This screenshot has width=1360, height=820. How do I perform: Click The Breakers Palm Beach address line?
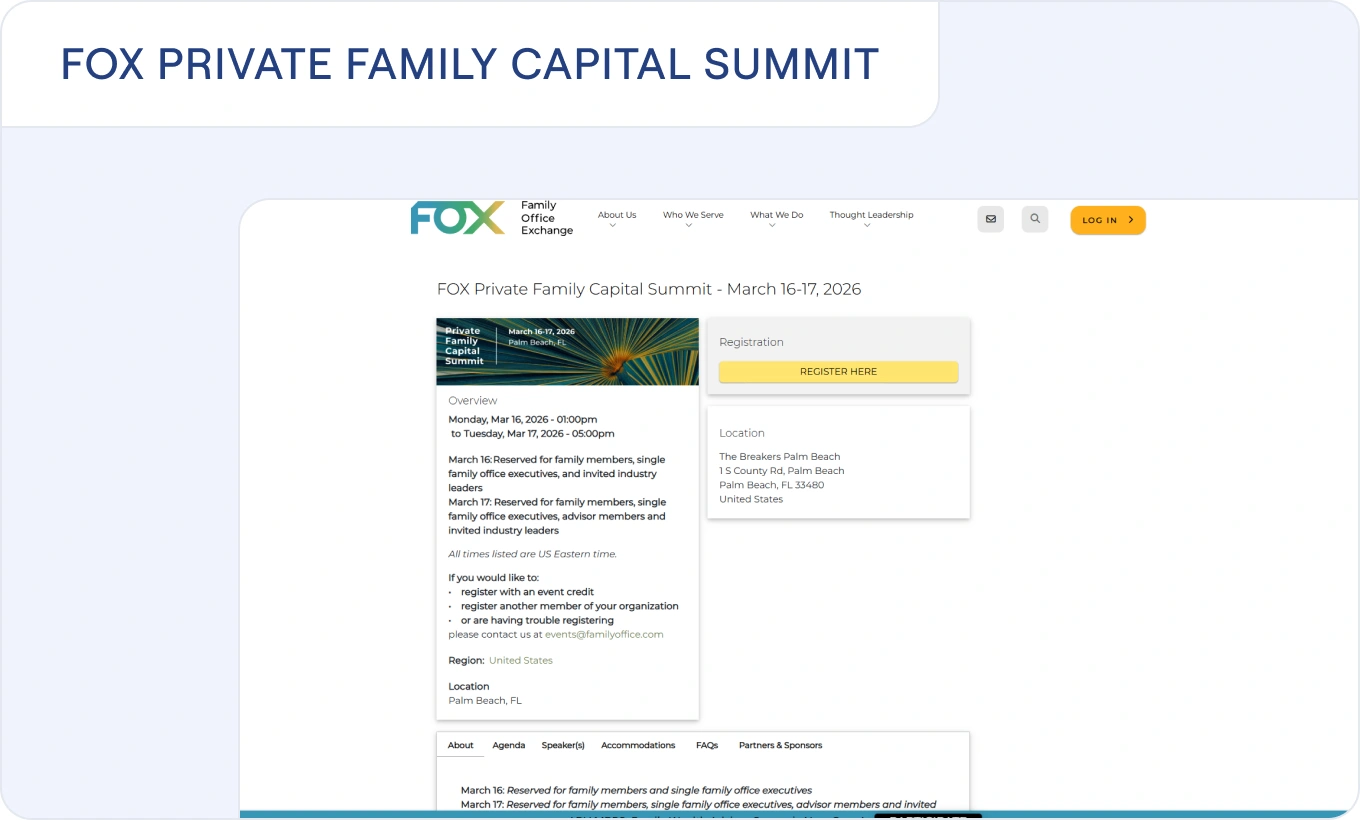(x=780, y=457)
